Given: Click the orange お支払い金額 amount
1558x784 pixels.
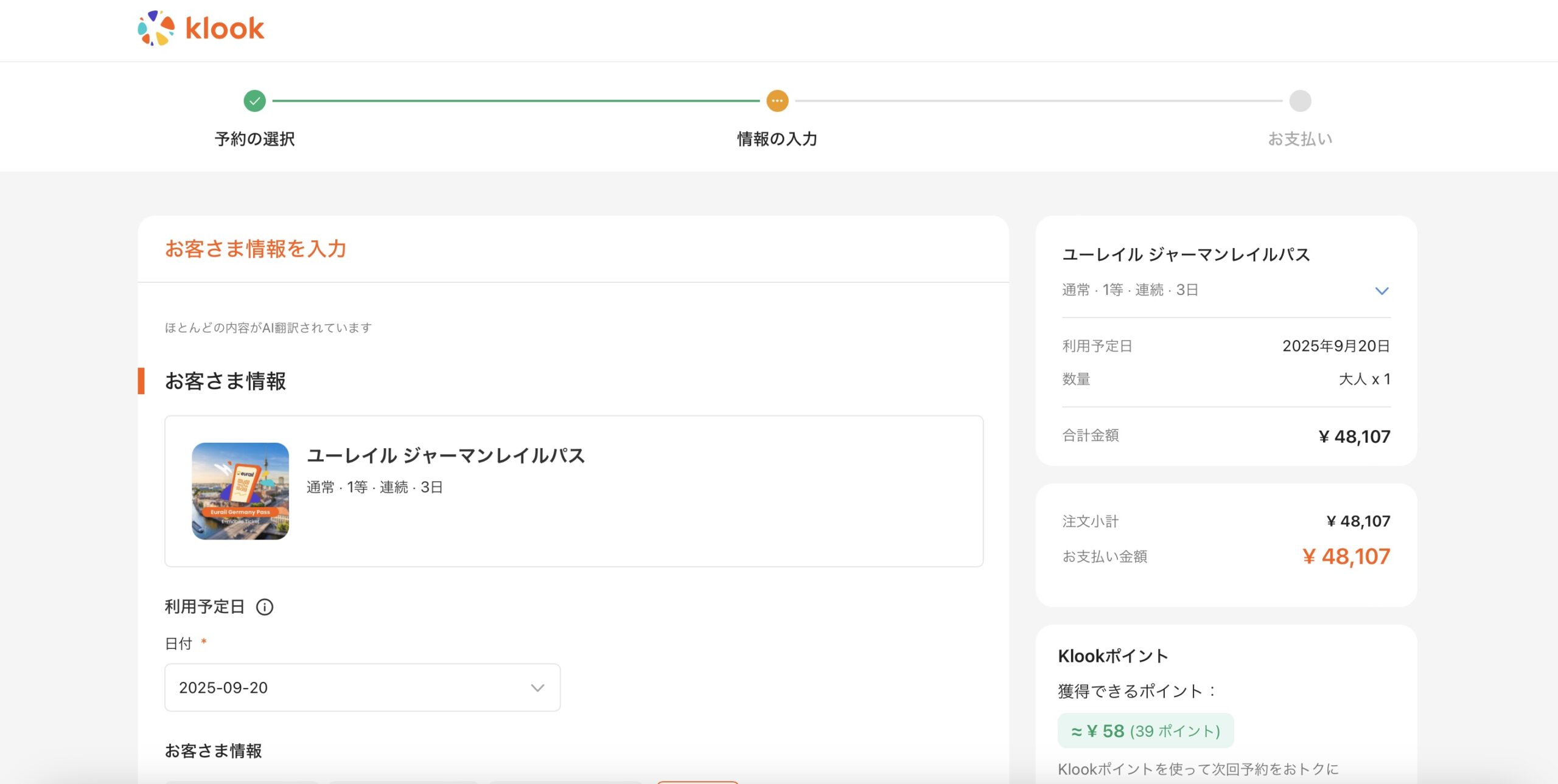Looking at the screenshot, I should (1346, 557).
